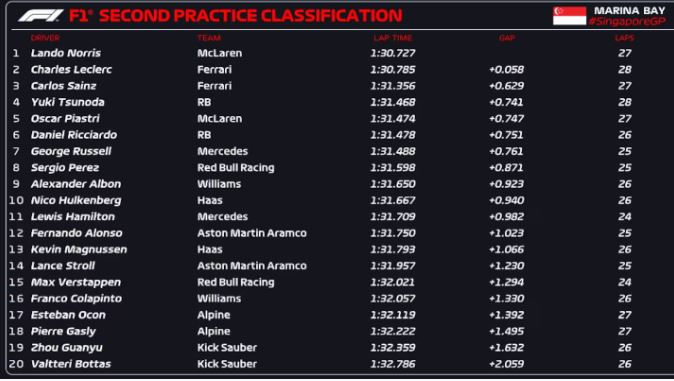
Task: Click the Second Practice Classification title
Action: (x=236, y=16)
